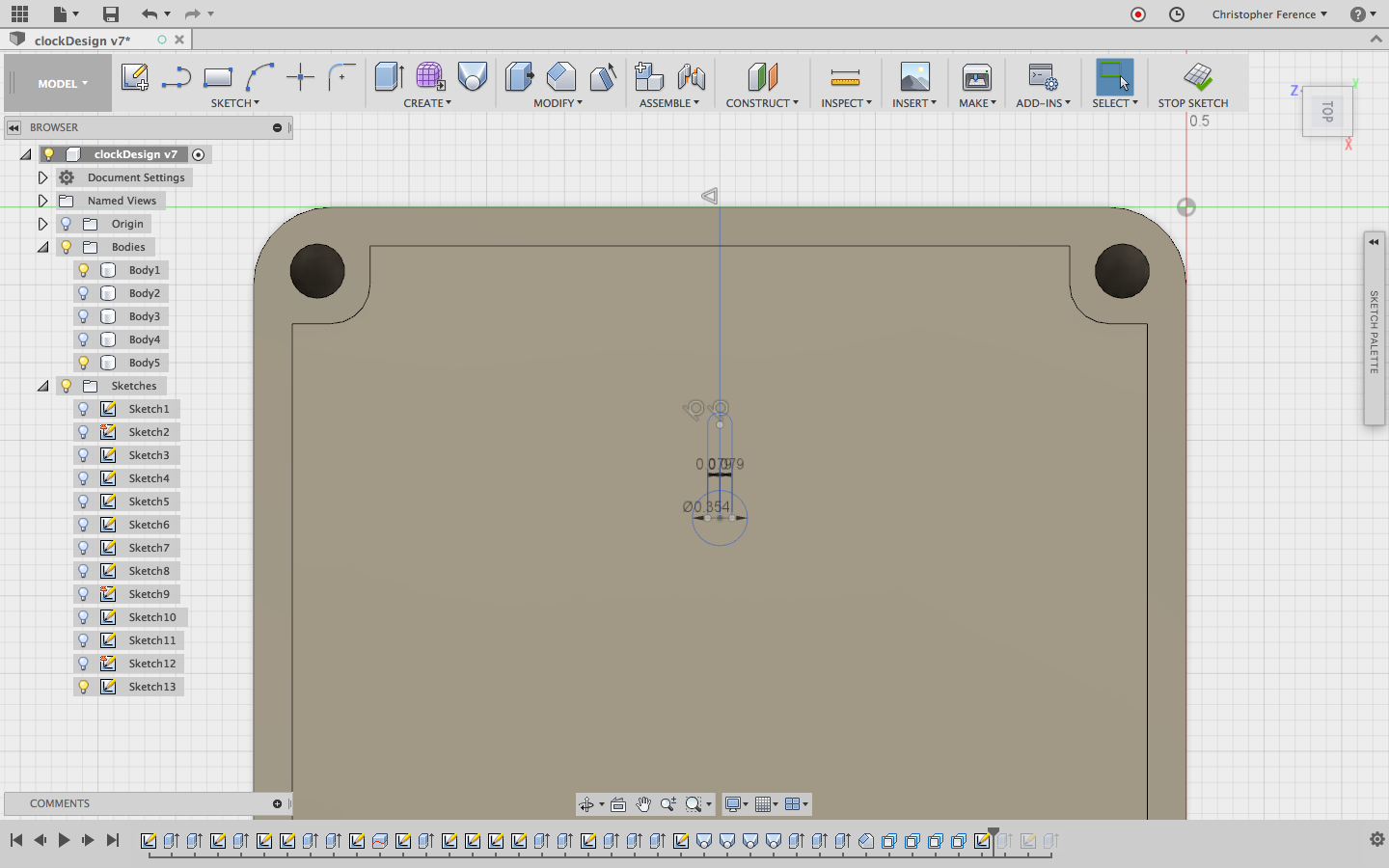This screenshot has width=1389, height=868.
Task: Expand the Document Settings node
Action: [42, 177]
